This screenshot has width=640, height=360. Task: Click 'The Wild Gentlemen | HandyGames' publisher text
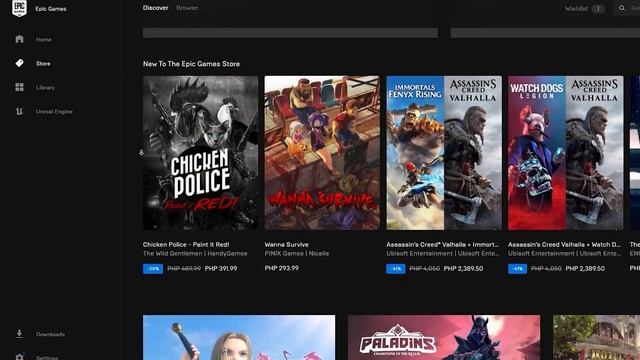(x=195, y=253)
